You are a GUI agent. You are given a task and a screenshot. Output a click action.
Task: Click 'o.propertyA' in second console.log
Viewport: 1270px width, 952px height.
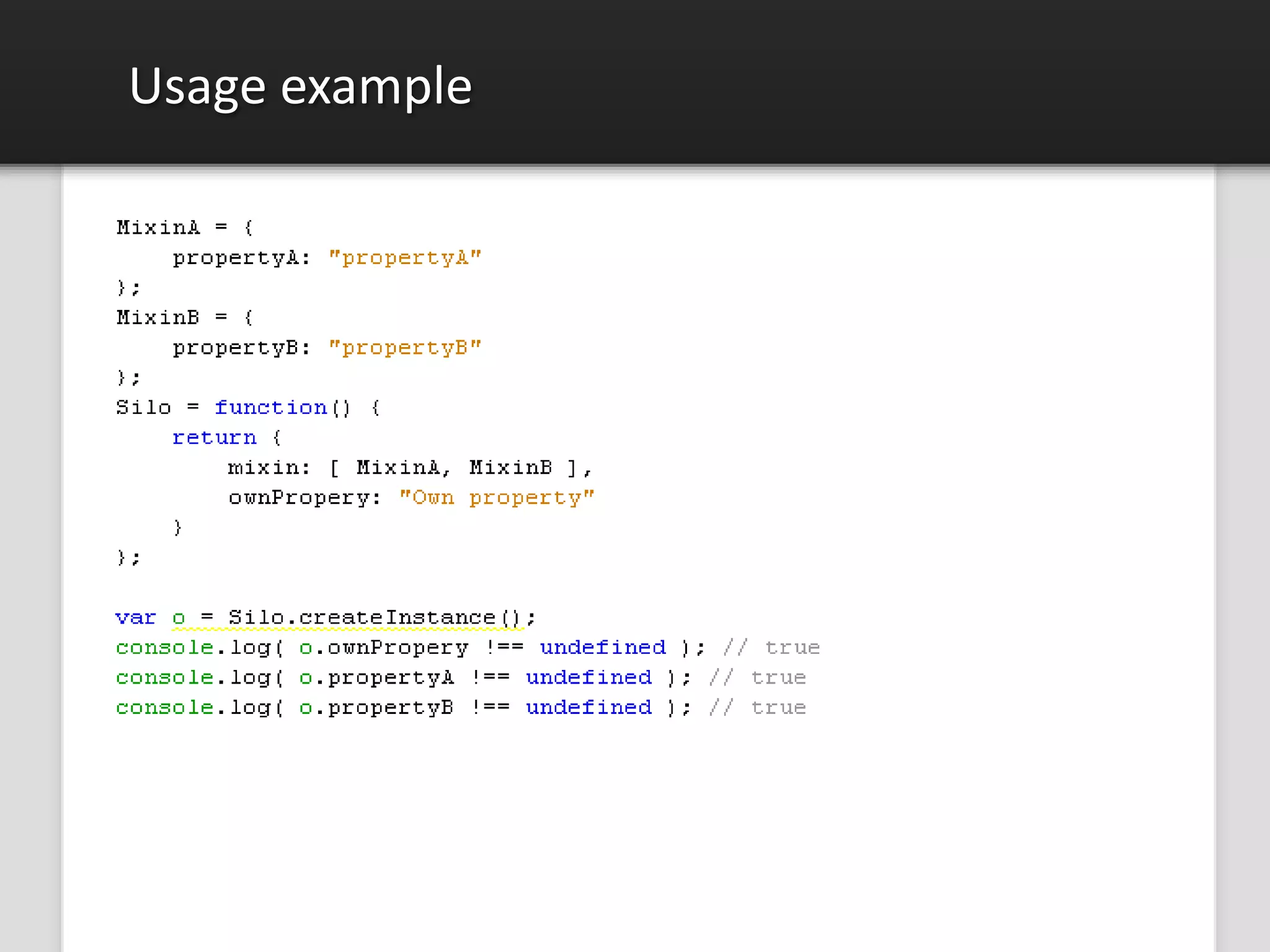coord(377,677)
